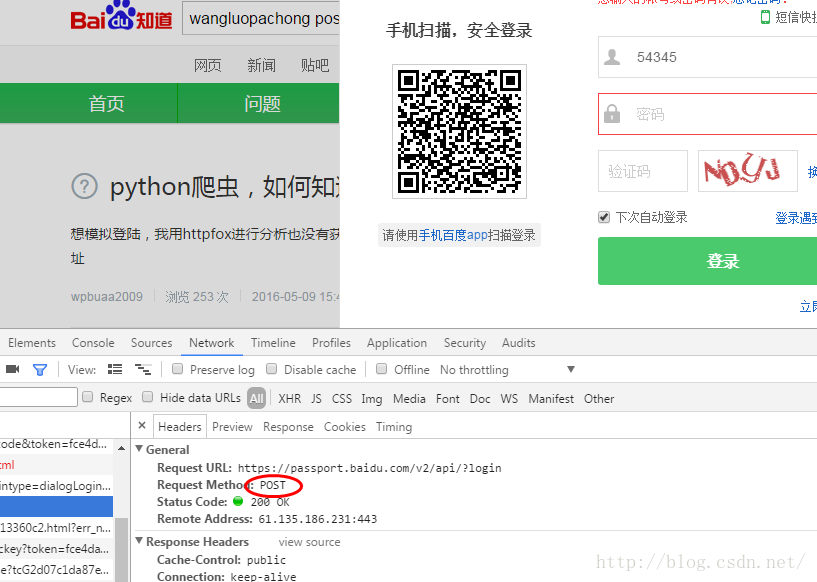
Task: Filter requests by XHR
Action: point(290,399)
